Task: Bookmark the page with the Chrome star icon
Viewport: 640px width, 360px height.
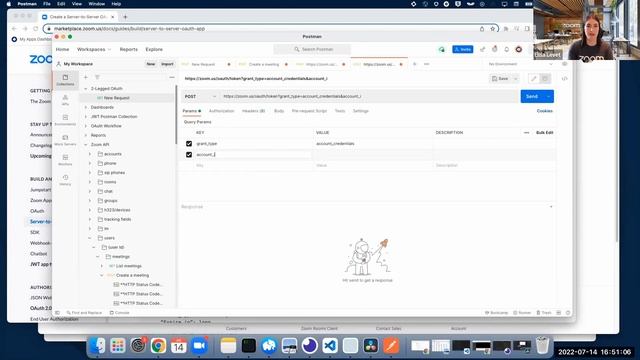Action: tap(493, 29)
